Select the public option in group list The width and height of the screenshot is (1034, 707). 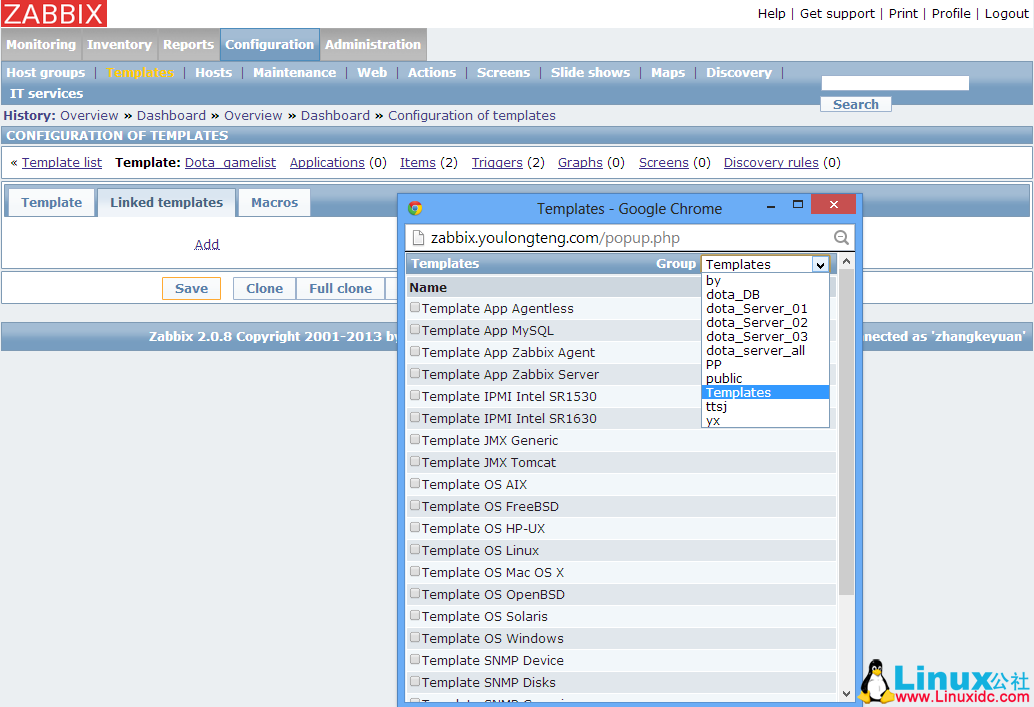tap(724, 379)
